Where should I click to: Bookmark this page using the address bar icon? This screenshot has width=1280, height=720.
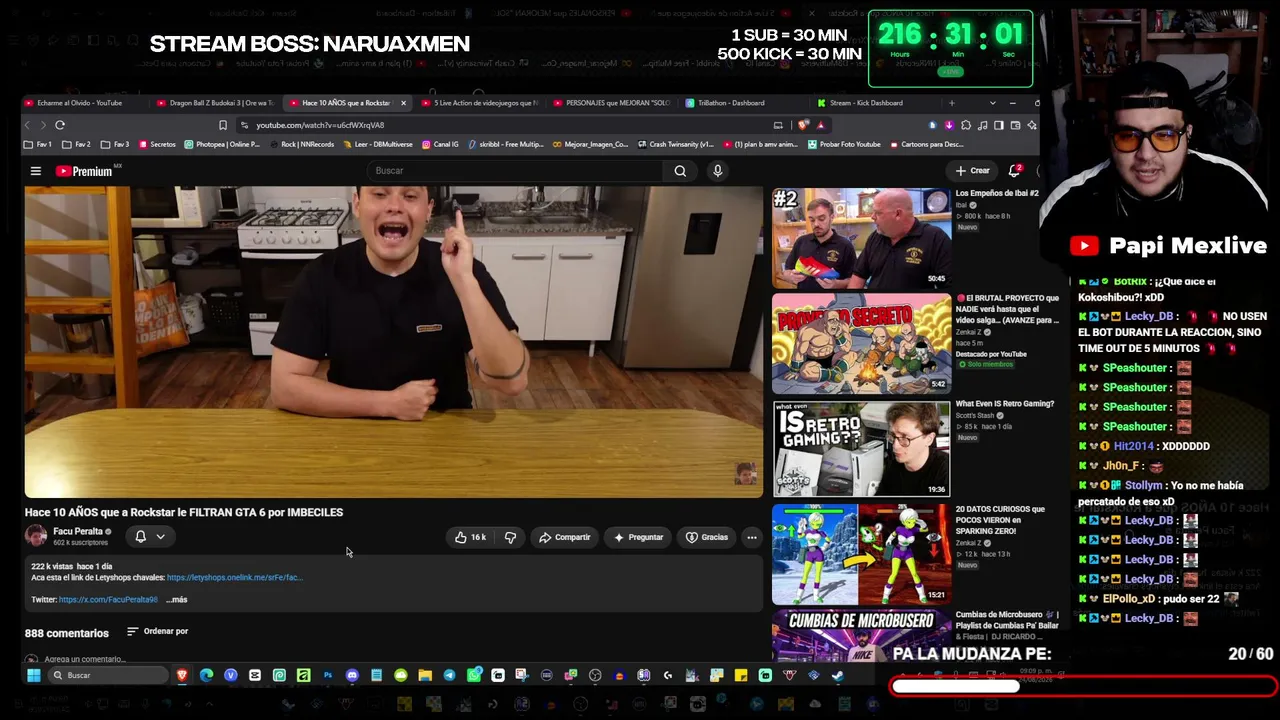pos(222,125)
